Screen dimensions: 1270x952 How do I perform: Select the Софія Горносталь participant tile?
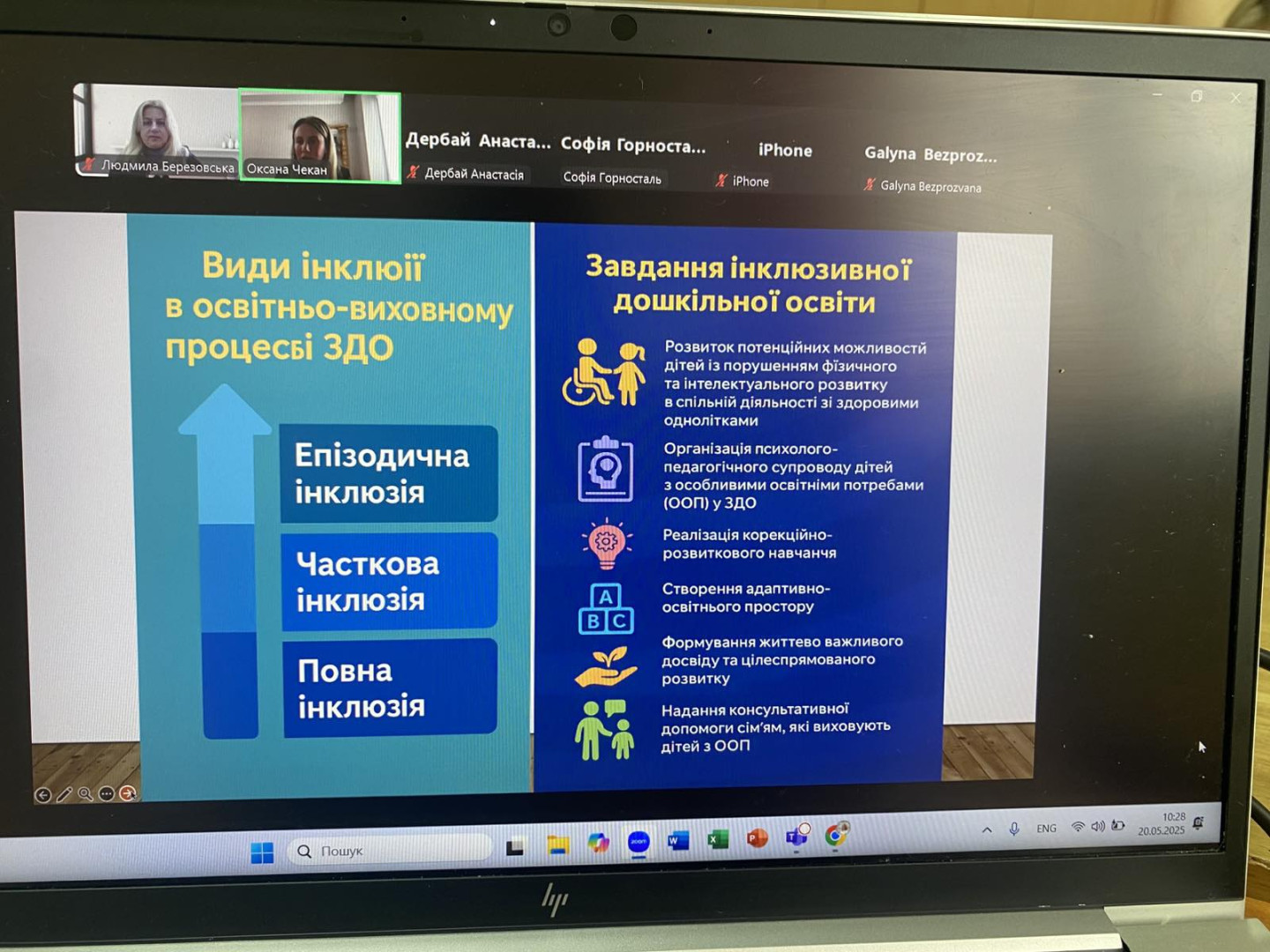632,160
